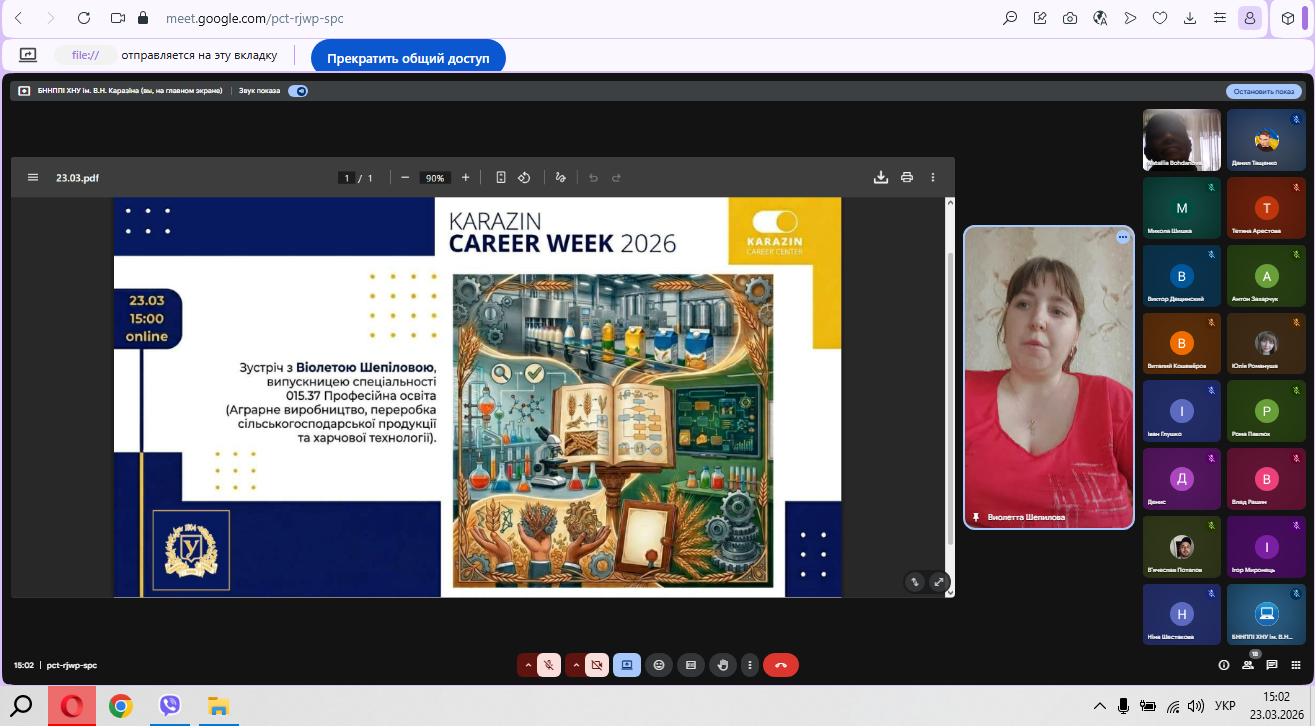Image resolution: width=1315 pixels, height=726 pixels.
Task: Click the 'Остановить показ' button
Action: [x=1264, y=91]
